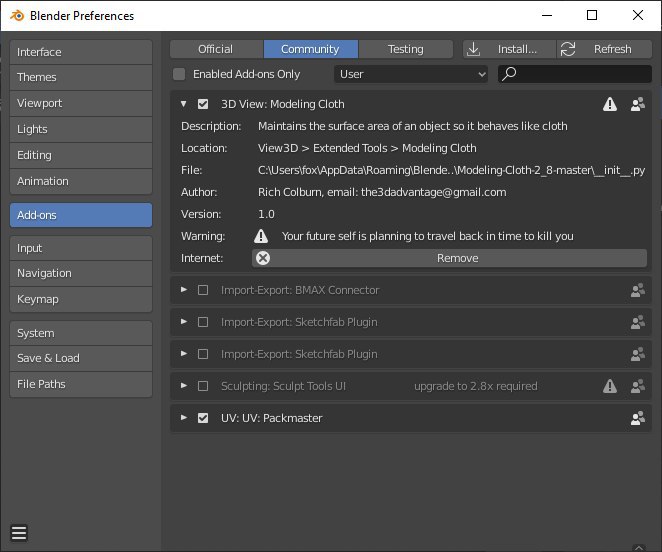Click the X circle icon on Remove button
The height and width of the screenshot is (552, 662).
[x=263, y=258]
